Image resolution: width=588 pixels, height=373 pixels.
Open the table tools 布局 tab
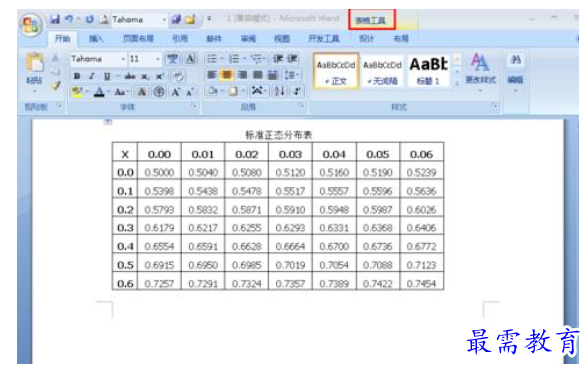401,38
